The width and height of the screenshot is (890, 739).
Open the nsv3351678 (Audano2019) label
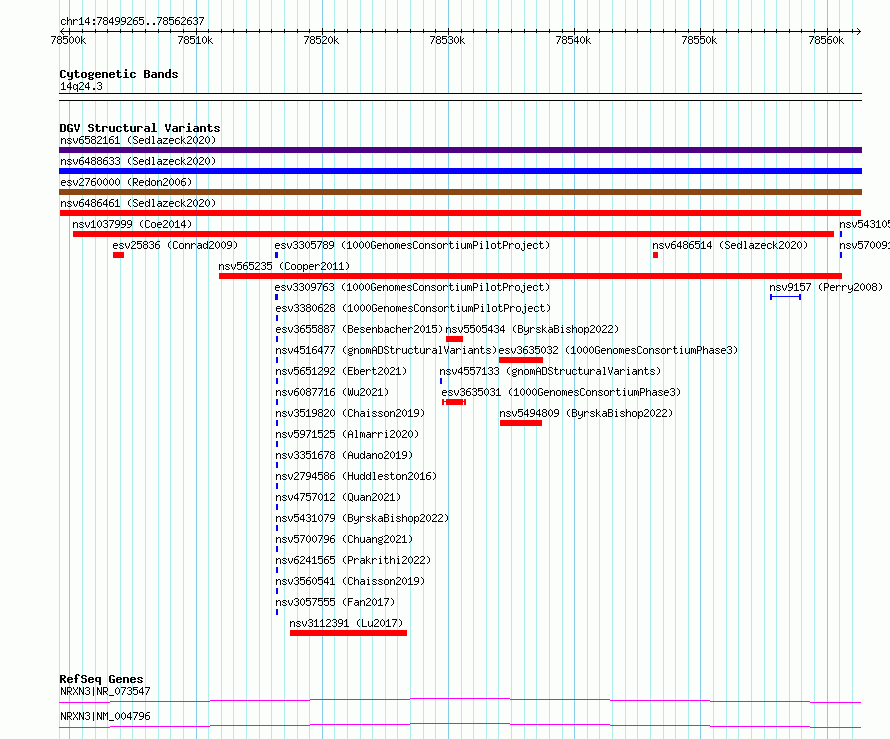344,455
